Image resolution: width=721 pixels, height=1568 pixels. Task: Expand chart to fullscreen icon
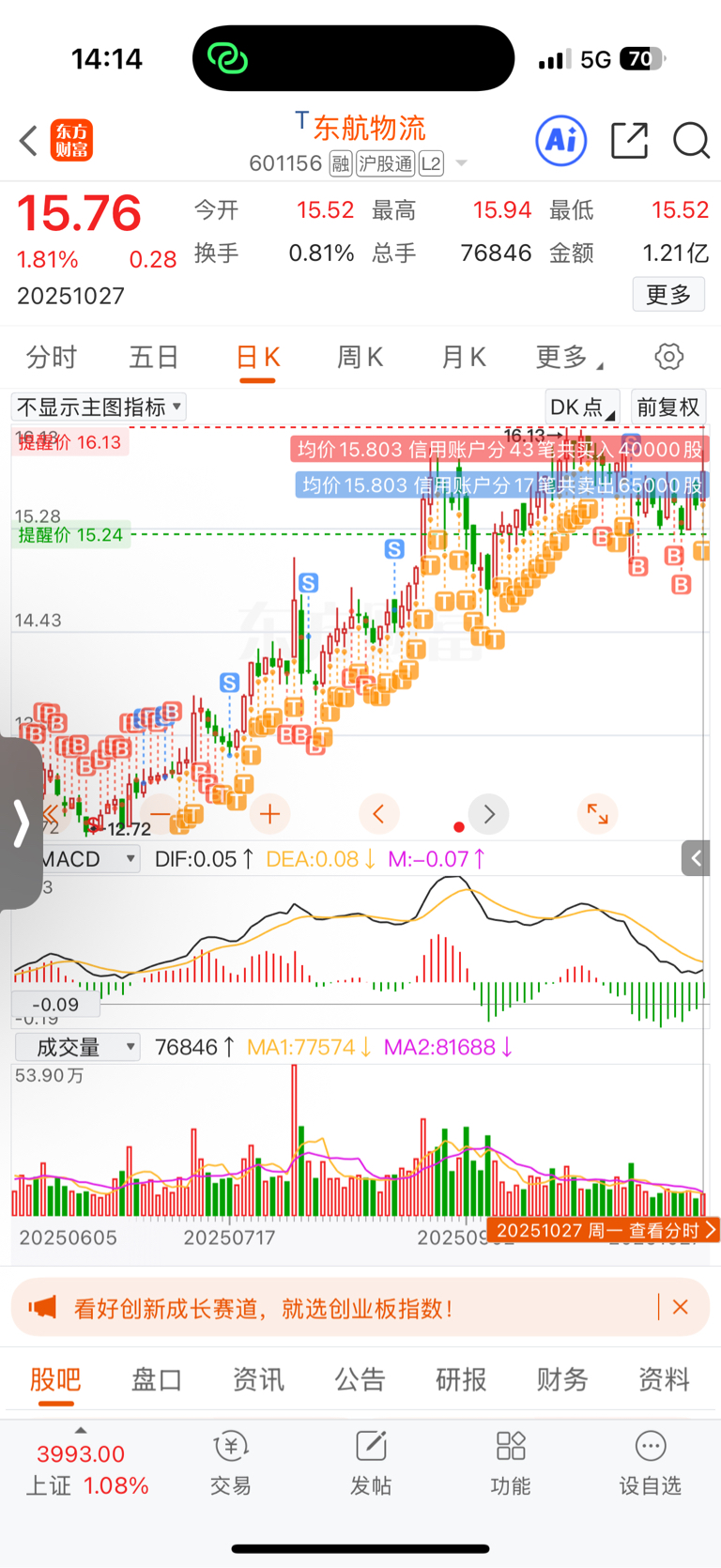click(598, 814)
